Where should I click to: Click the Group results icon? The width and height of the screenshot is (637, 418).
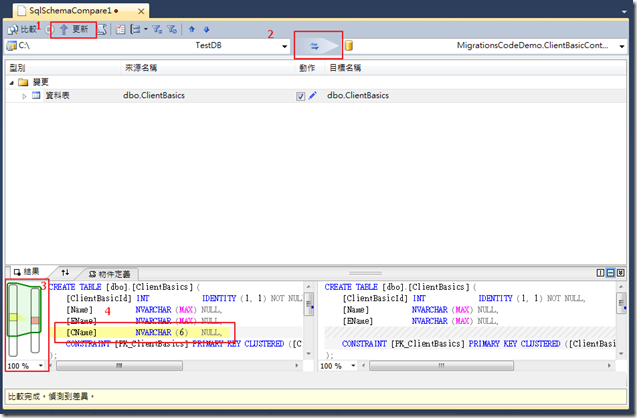click(x=135, y=29)
